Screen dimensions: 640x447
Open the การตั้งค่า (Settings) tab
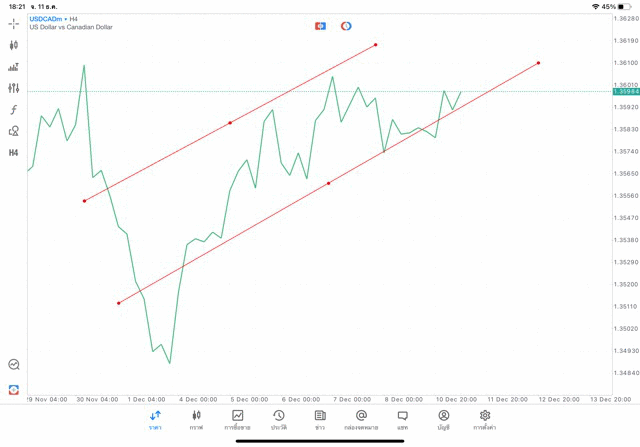pyautogui.click(x=485, y=419)
